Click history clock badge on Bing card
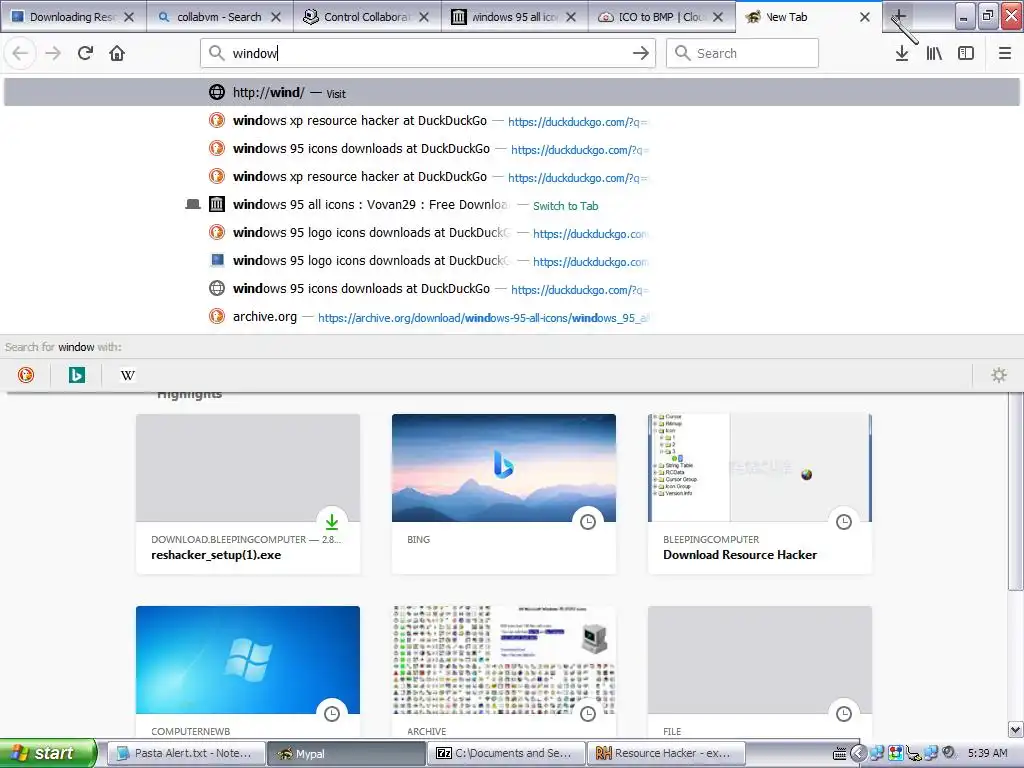This screenshot has width=1024, height=768. 588,522
